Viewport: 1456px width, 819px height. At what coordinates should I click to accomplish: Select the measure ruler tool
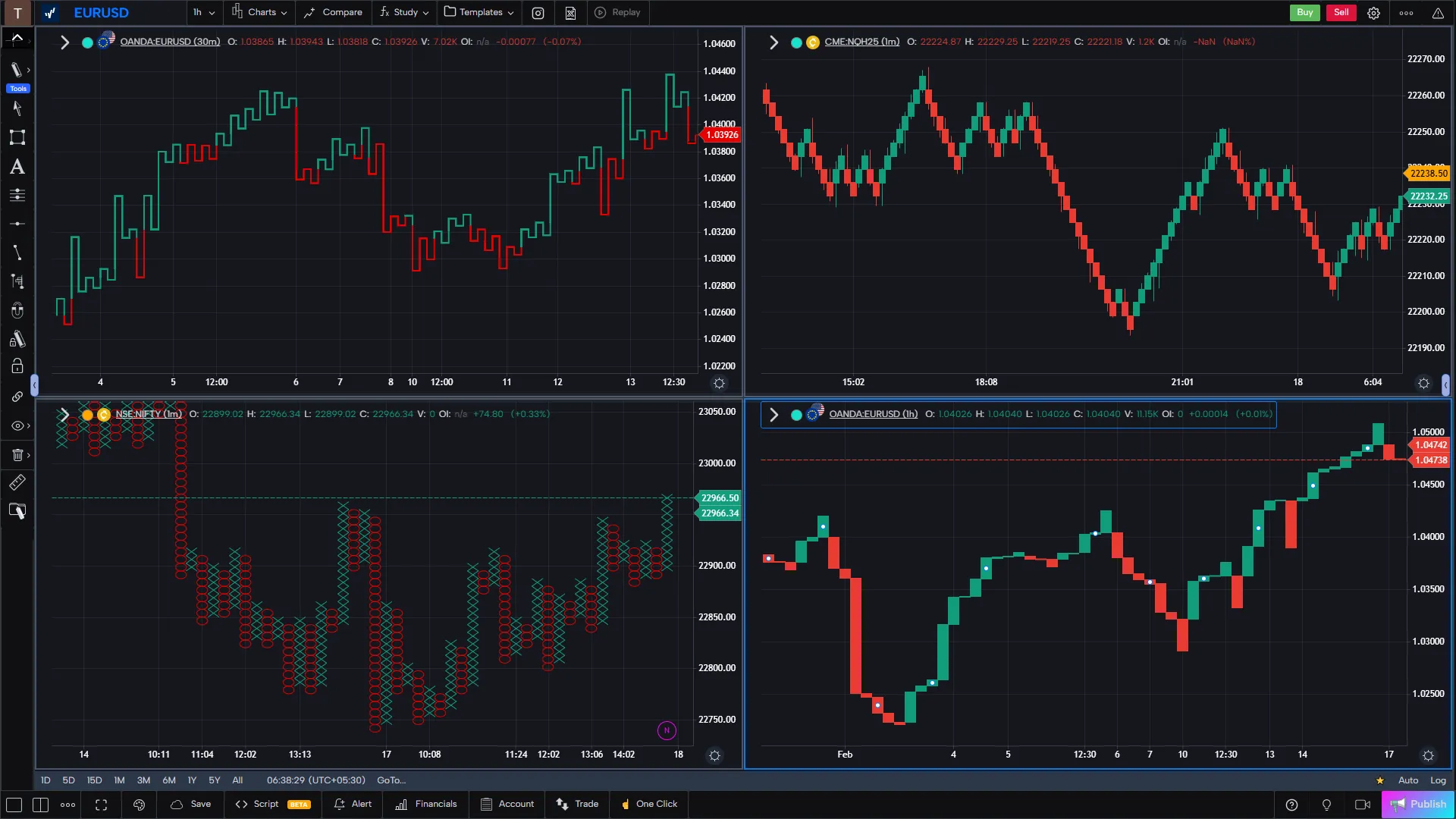coord(17,482)
